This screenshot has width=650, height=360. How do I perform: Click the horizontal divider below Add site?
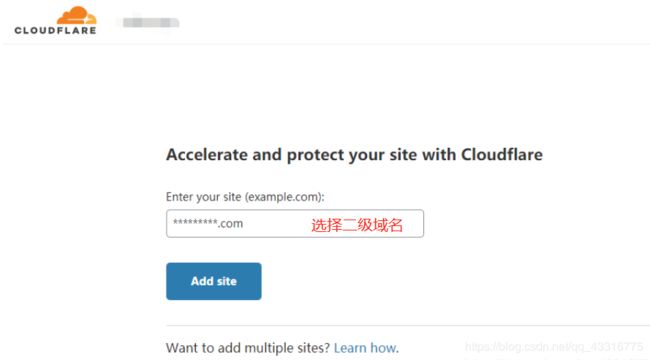408,326
